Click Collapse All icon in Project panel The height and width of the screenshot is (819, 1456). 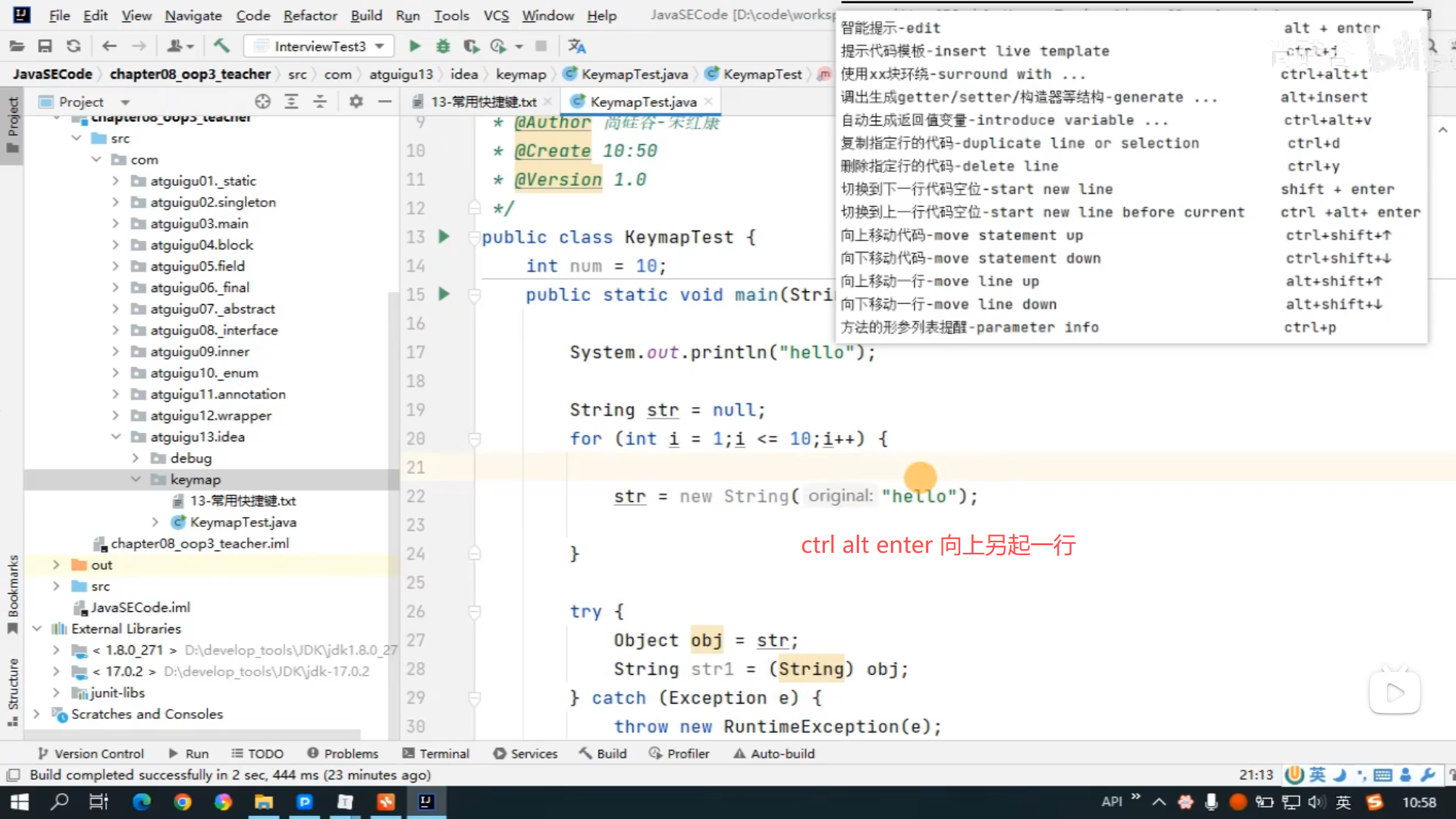(320, 102)
